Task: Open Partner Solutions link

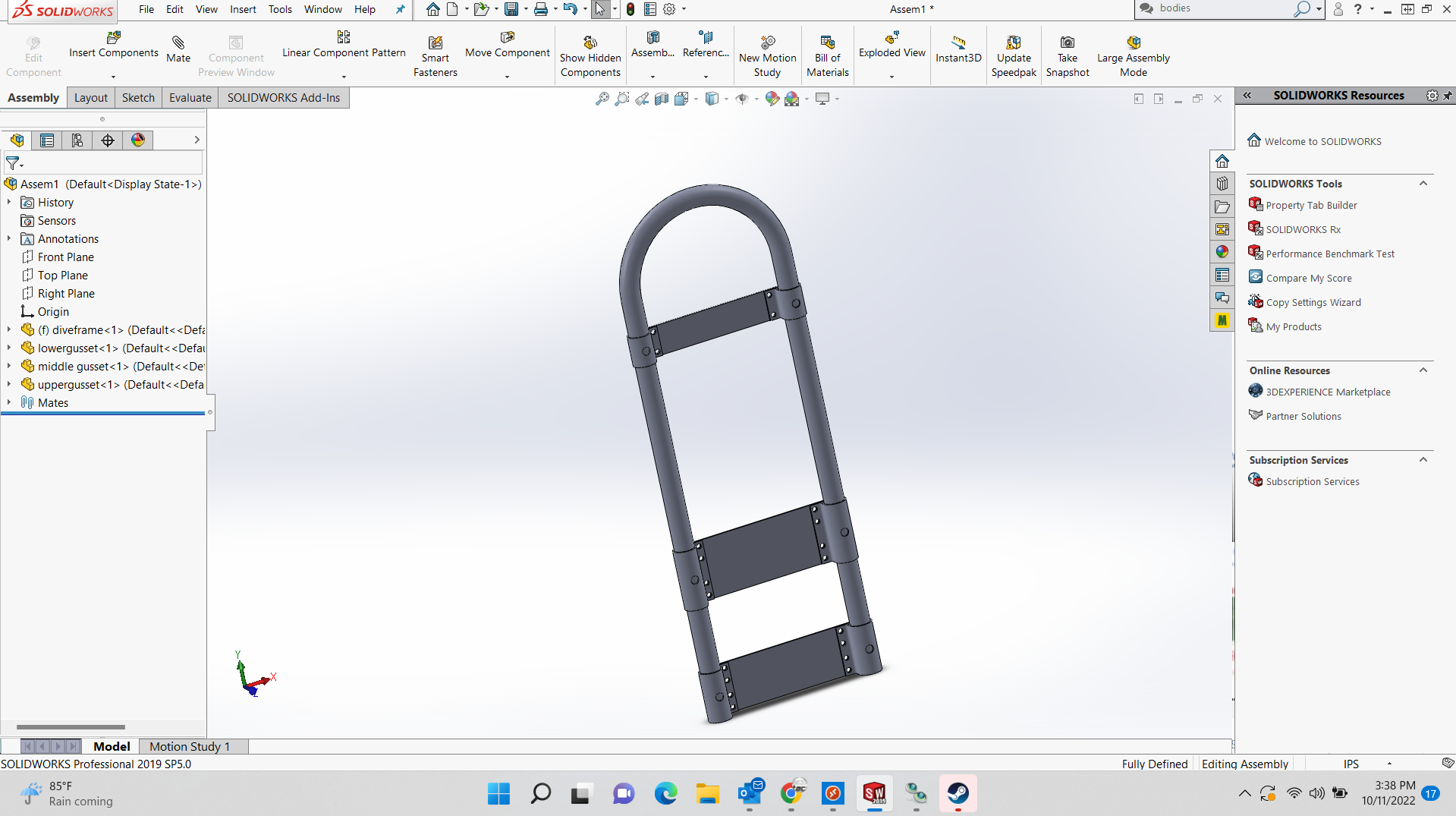Action: (1303, 416)
